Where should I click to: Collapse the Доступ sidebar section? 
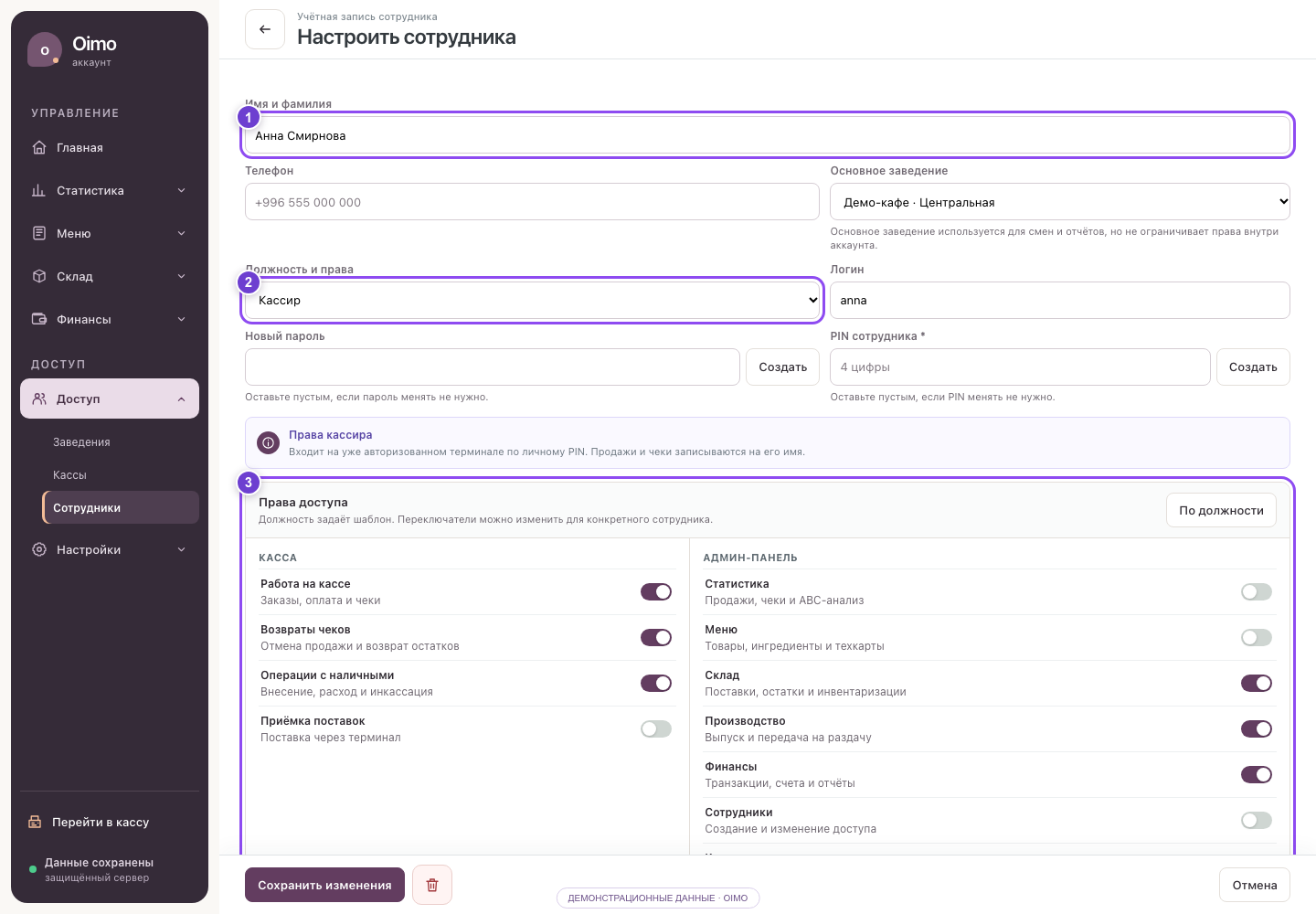click(x=181, y=399)
